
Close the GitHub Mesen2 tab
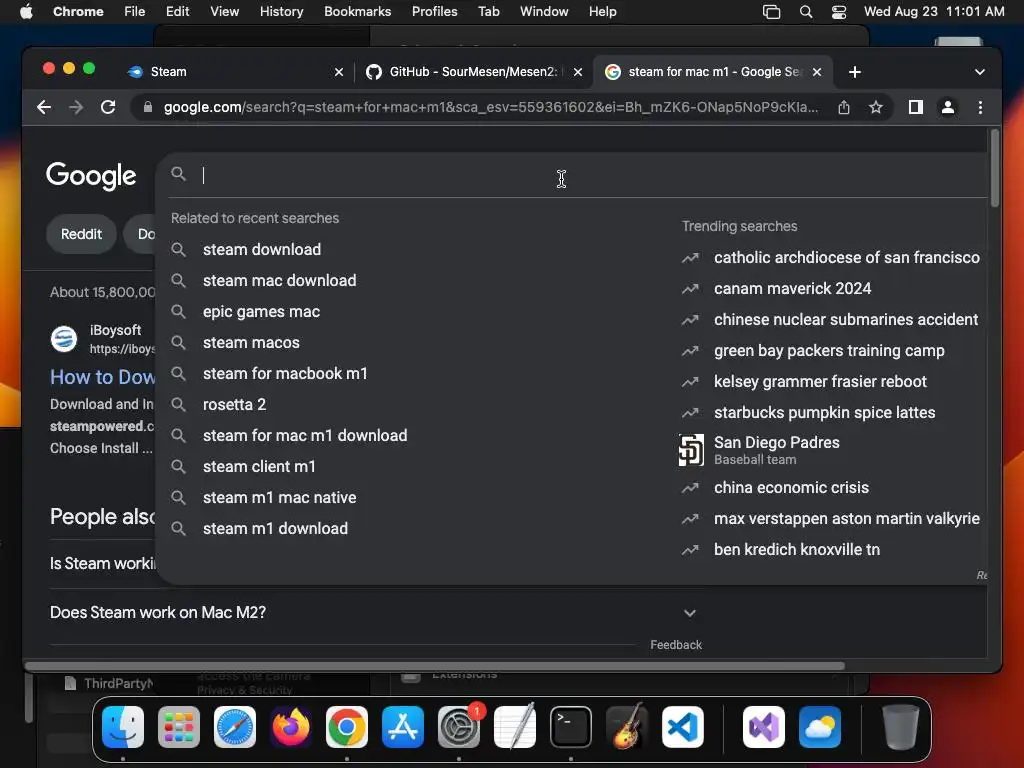click(578, 72)
